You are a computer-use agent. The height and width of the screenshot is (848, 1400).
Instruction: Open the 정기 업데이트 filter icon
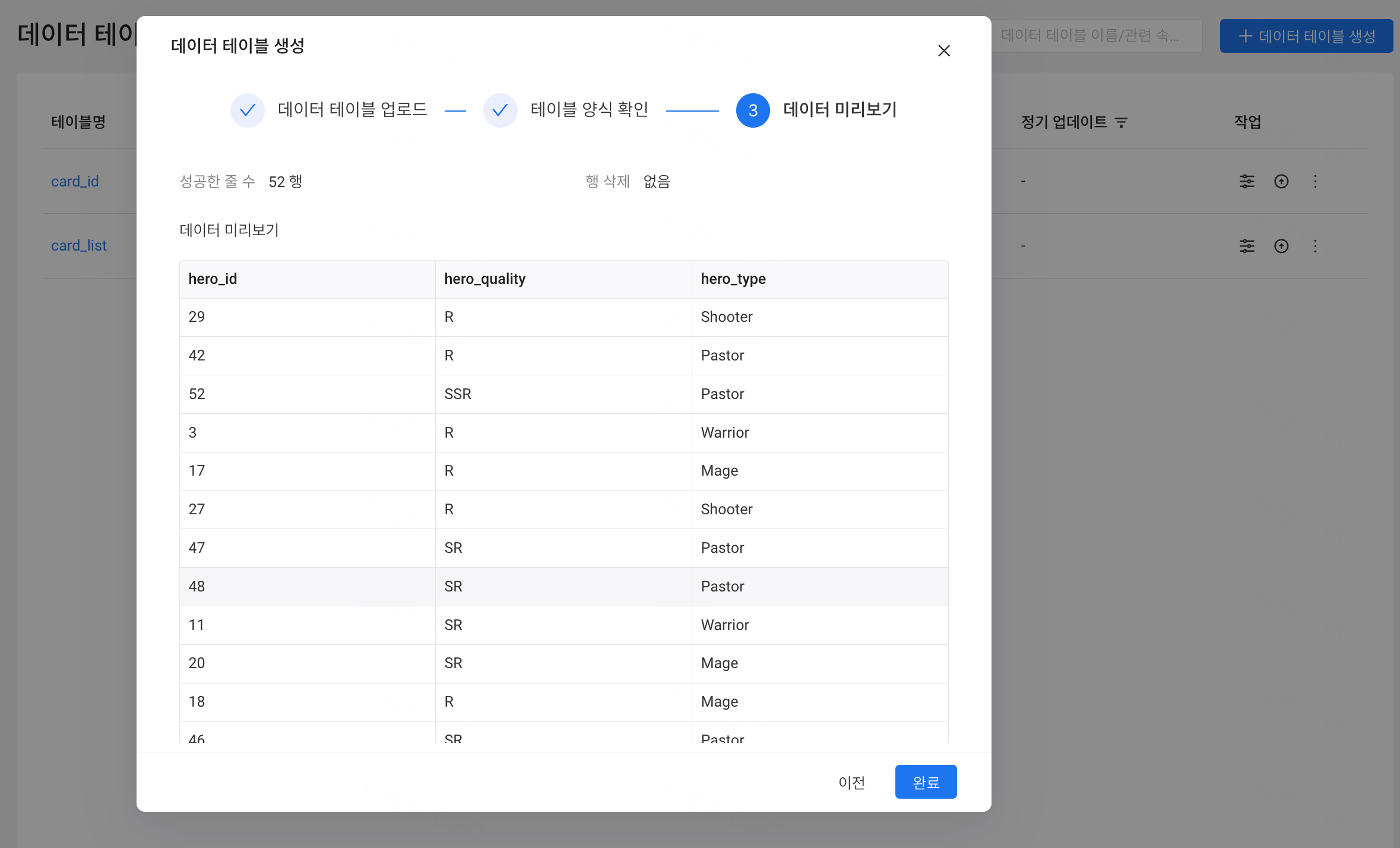1121,122
